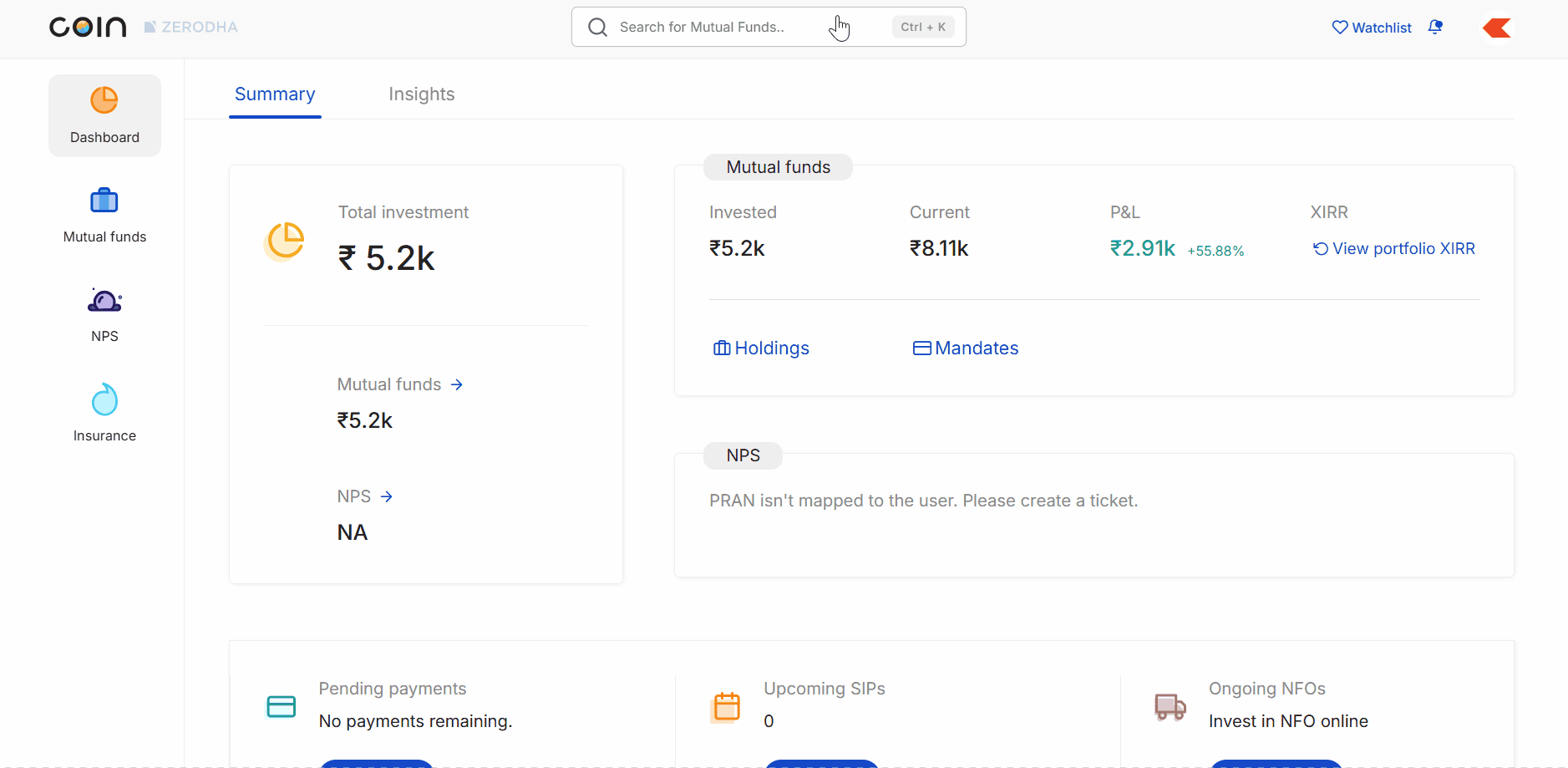Open the Watchlist link

click(1372, 28)
